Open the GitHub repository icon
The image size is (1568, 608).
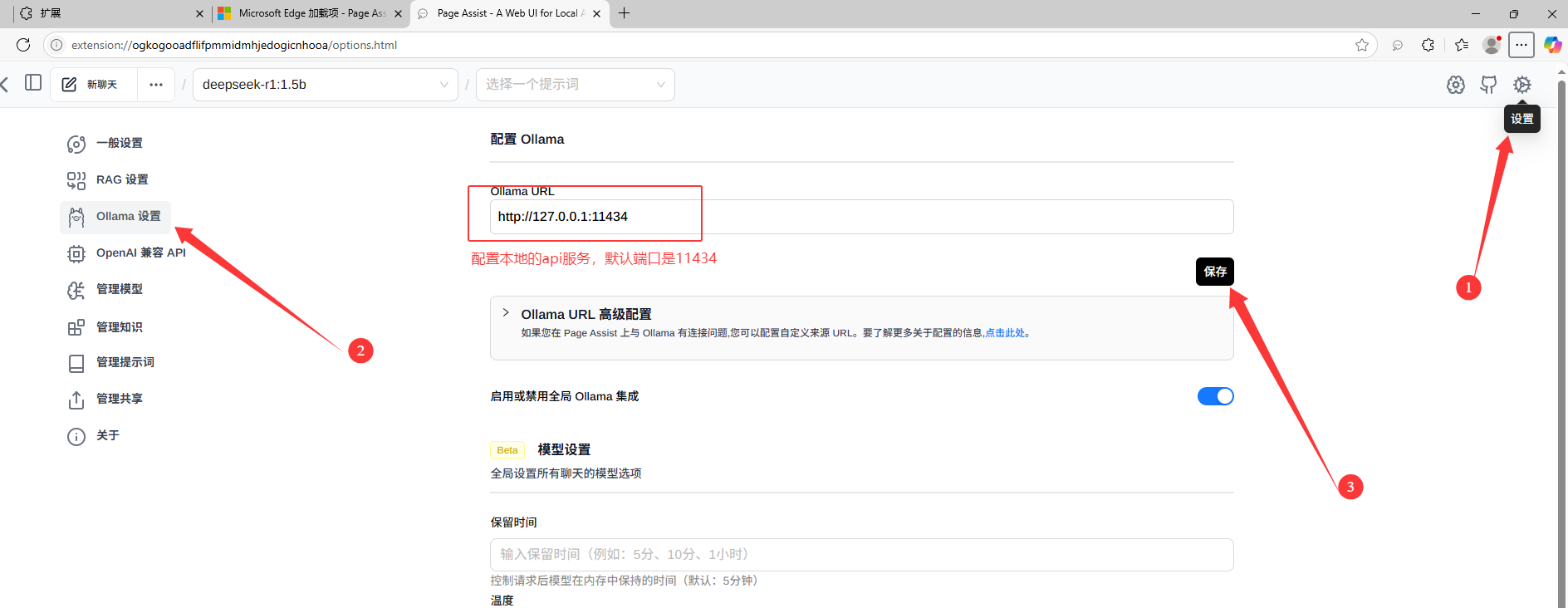[x=1488, y=85]
